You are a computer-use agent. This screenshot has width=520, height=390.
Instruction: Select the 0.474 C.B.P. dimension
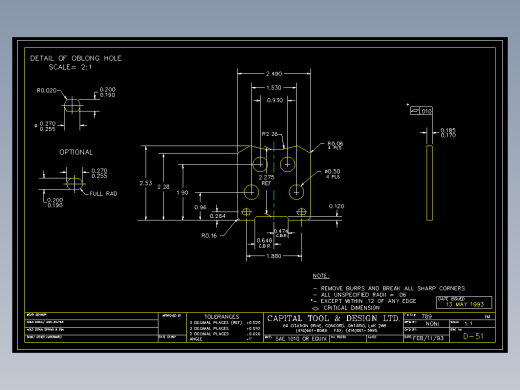281,233
